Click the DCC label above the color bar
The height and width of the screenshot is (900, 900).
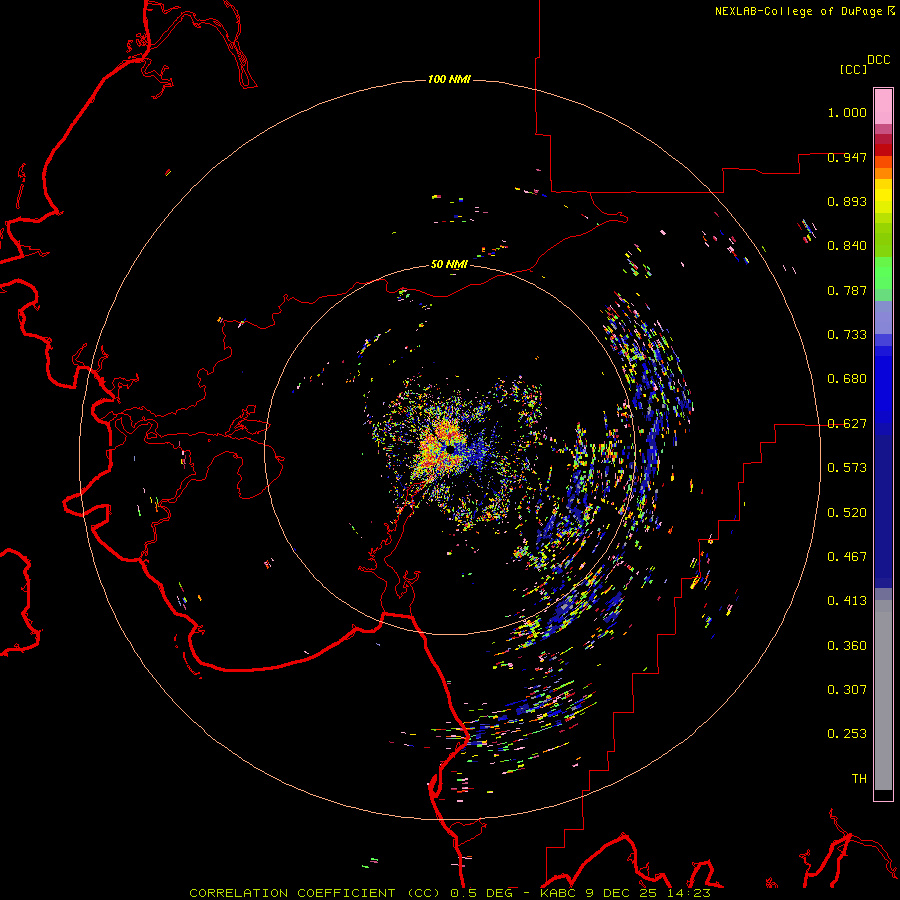pyautogui.click(x=878, y=60)
